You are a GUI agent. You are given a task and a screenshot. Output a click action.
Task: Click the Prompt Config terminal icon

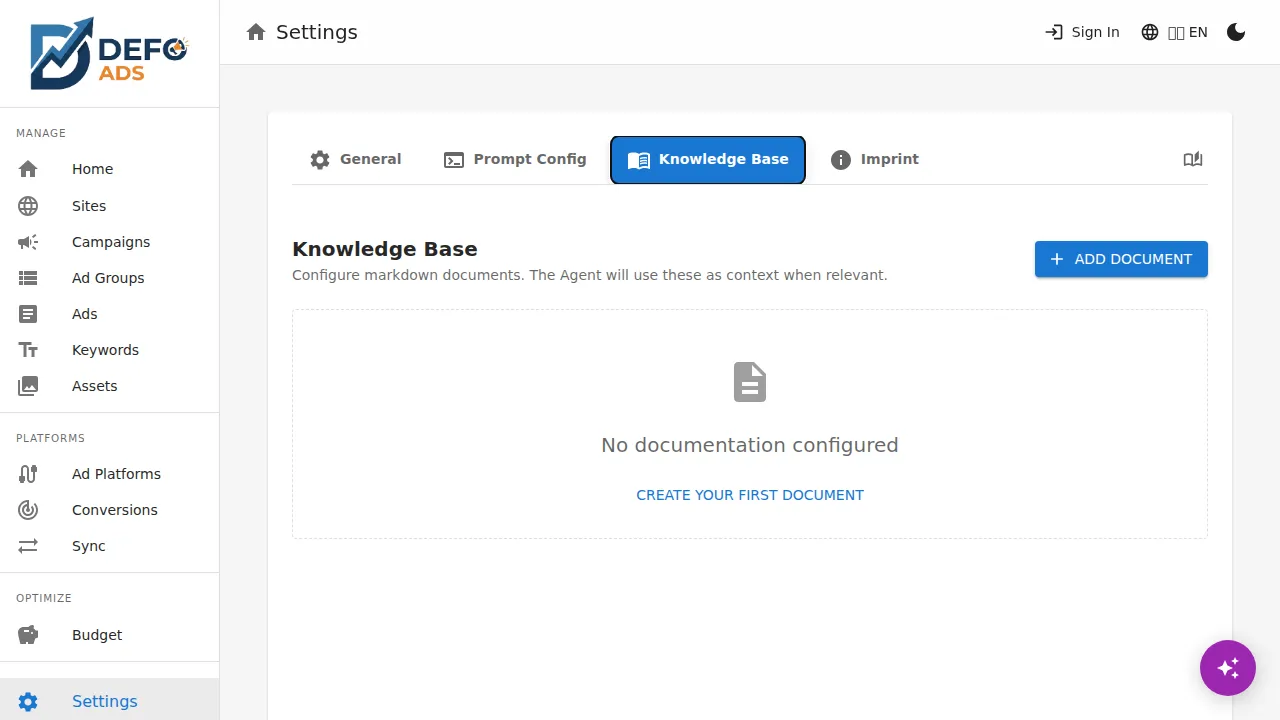coord(454,160)
